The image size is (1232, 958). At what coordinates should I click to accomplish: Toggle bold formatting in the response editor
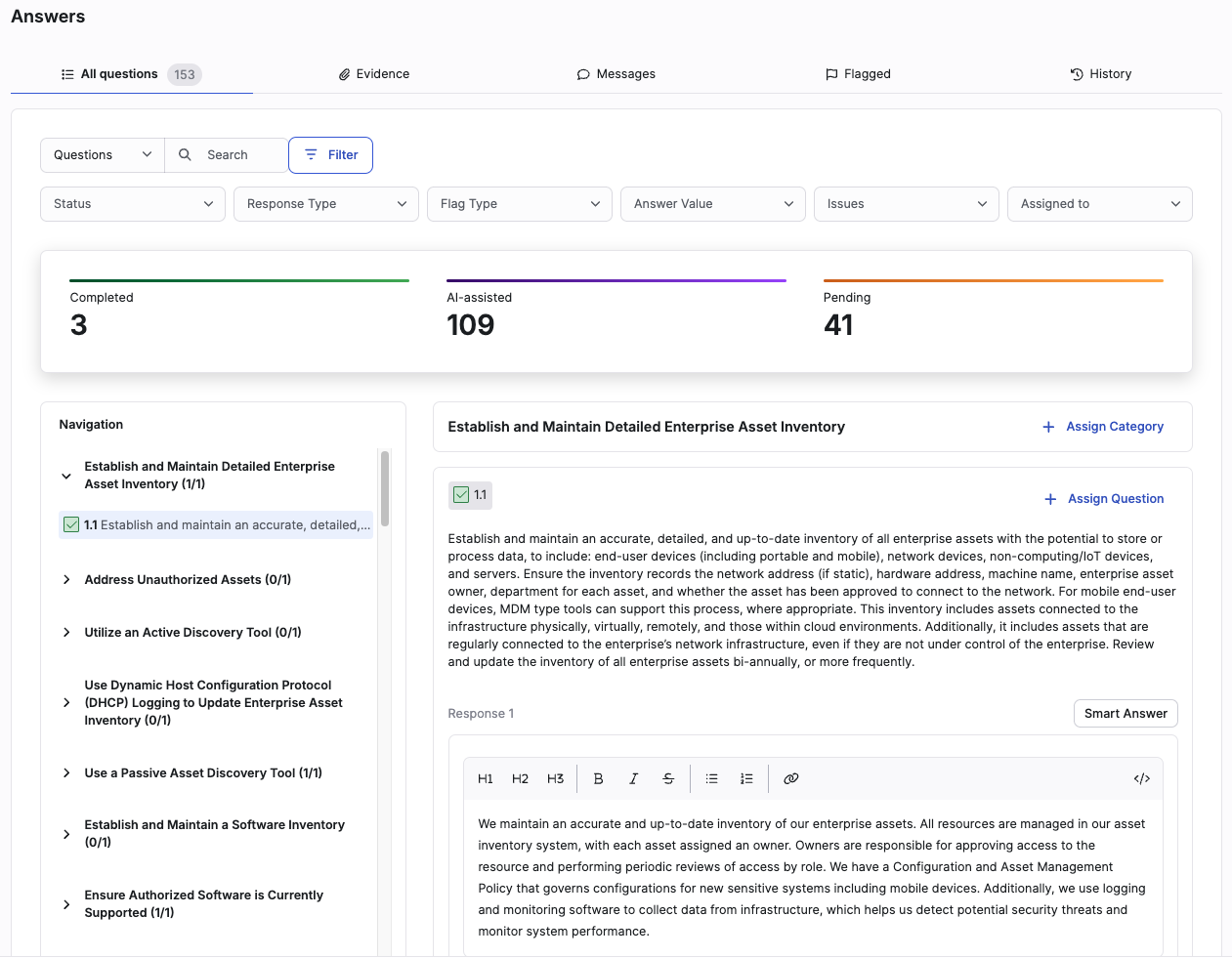[x=599, y=778]
